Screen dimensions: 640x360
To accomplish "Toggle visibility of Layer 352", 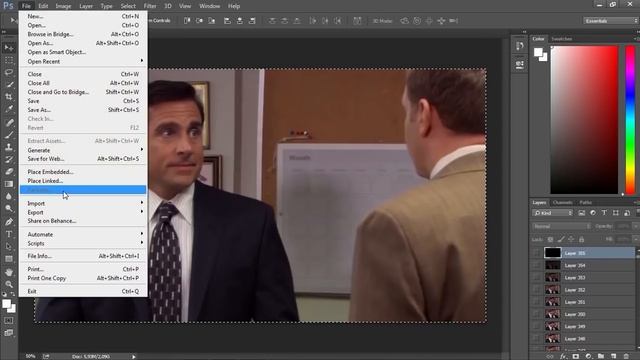I will (x=536, y=290).
